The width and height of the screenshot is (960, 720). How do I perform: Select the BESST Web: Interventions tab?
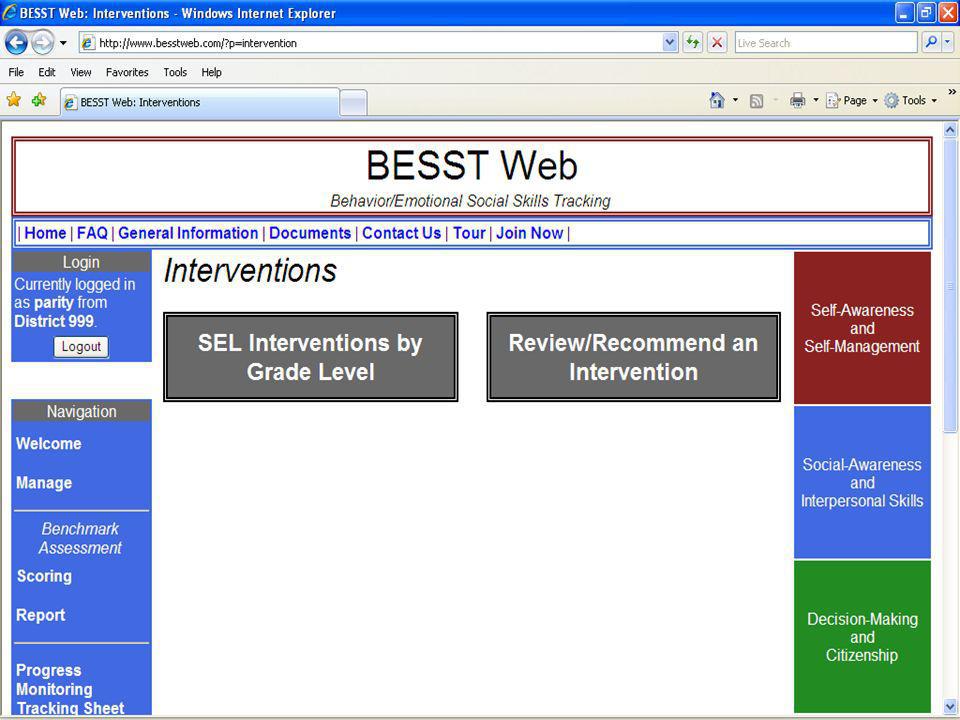click(x=200, y=102)
